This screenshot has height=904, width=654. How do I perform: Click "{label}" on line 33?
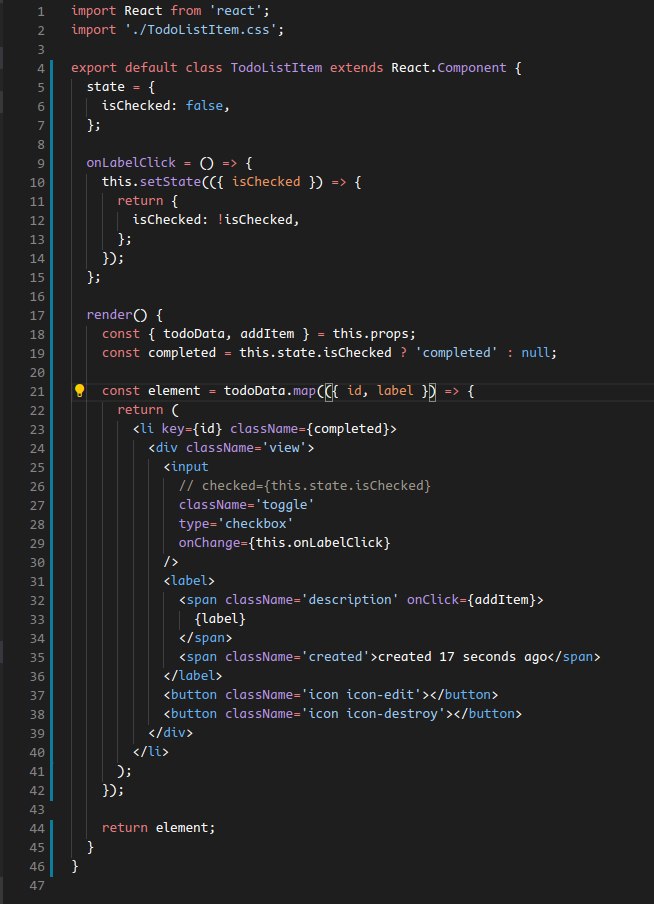(x=220, y=620)
